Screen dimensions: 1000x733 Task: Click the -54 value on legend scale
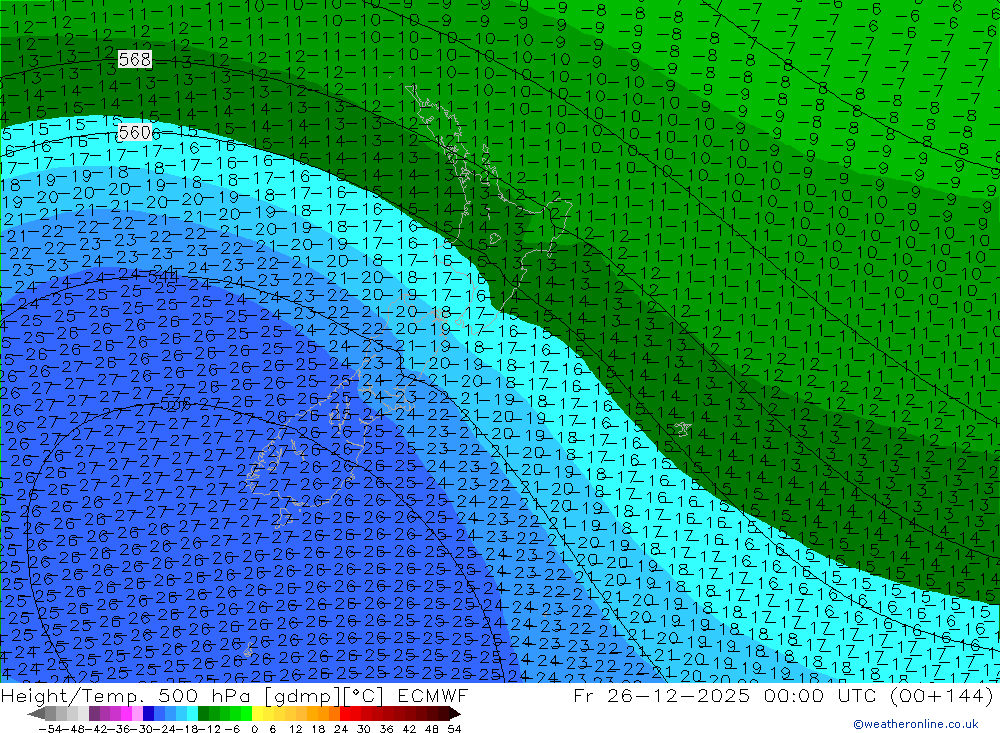(x=44, y=727)
